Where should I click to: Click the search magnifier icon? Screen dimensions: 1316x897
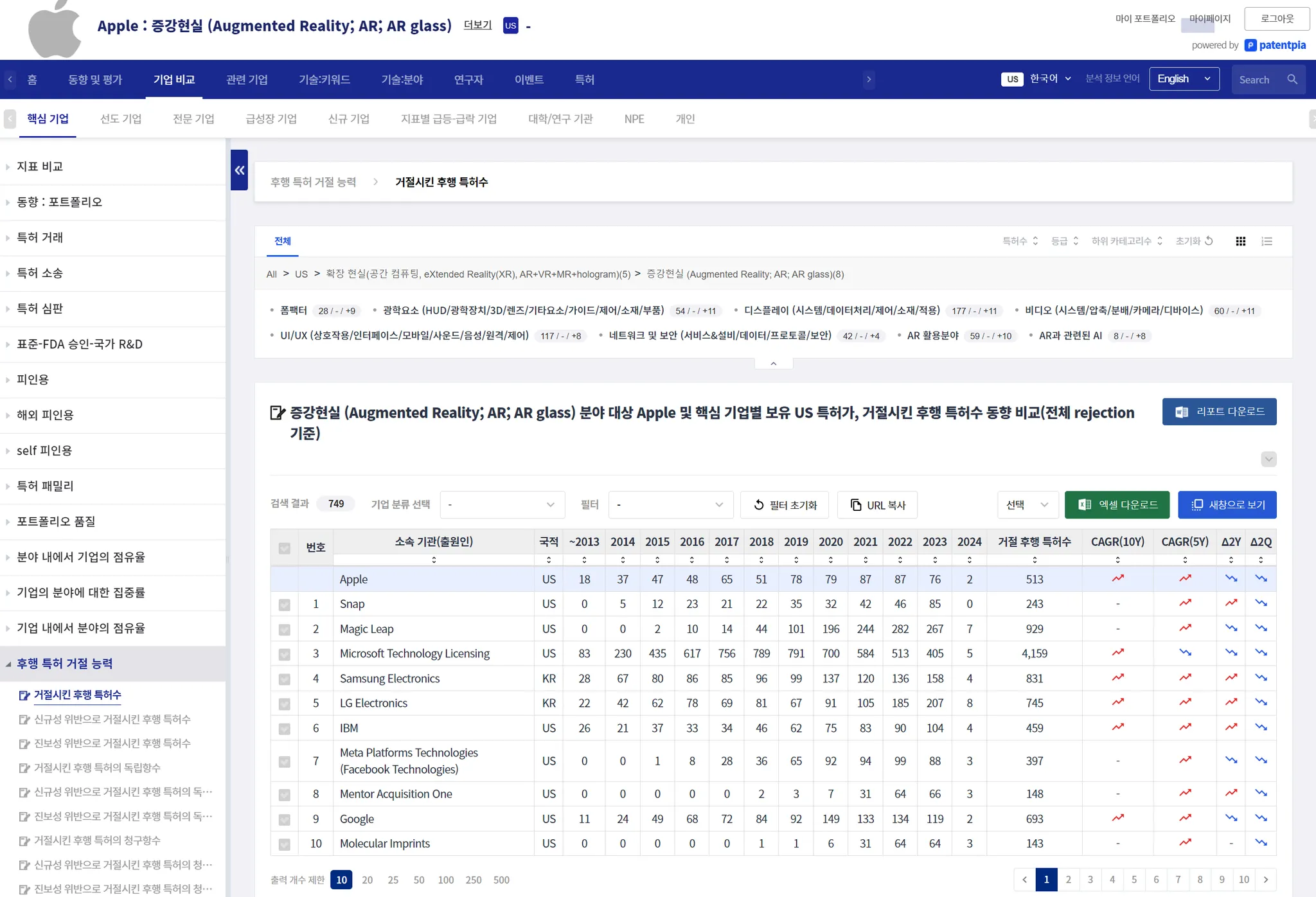pyautogui.click(x=1292, y=80)
